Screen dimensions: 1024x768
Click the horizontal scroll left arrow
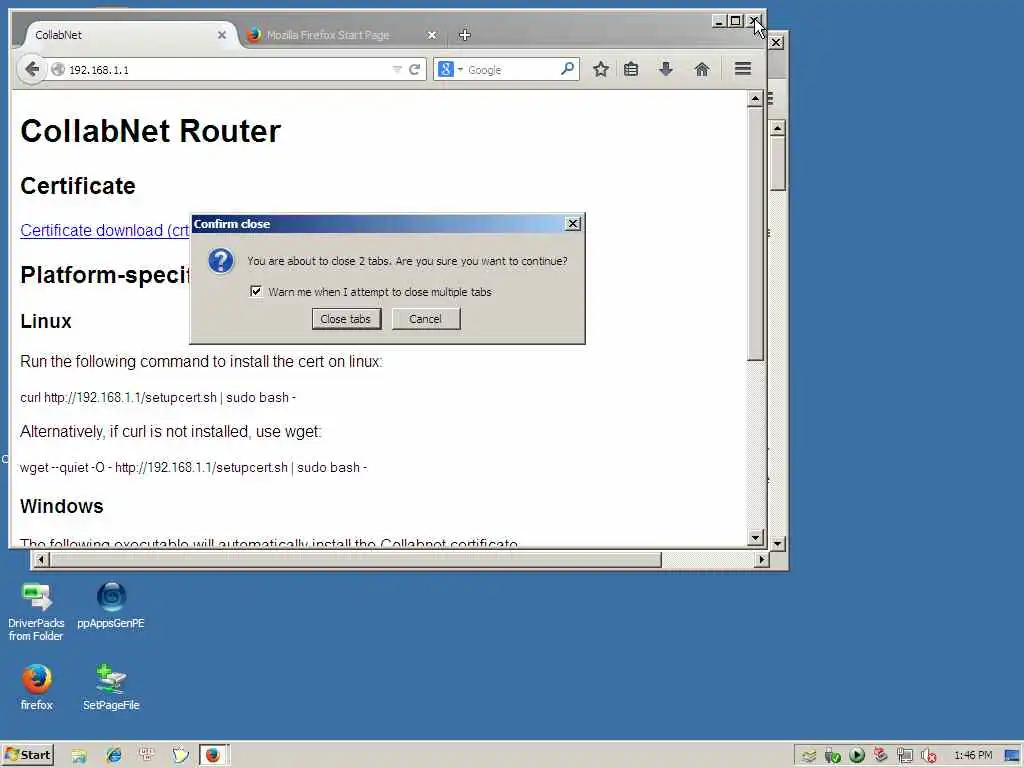[41, 560]
